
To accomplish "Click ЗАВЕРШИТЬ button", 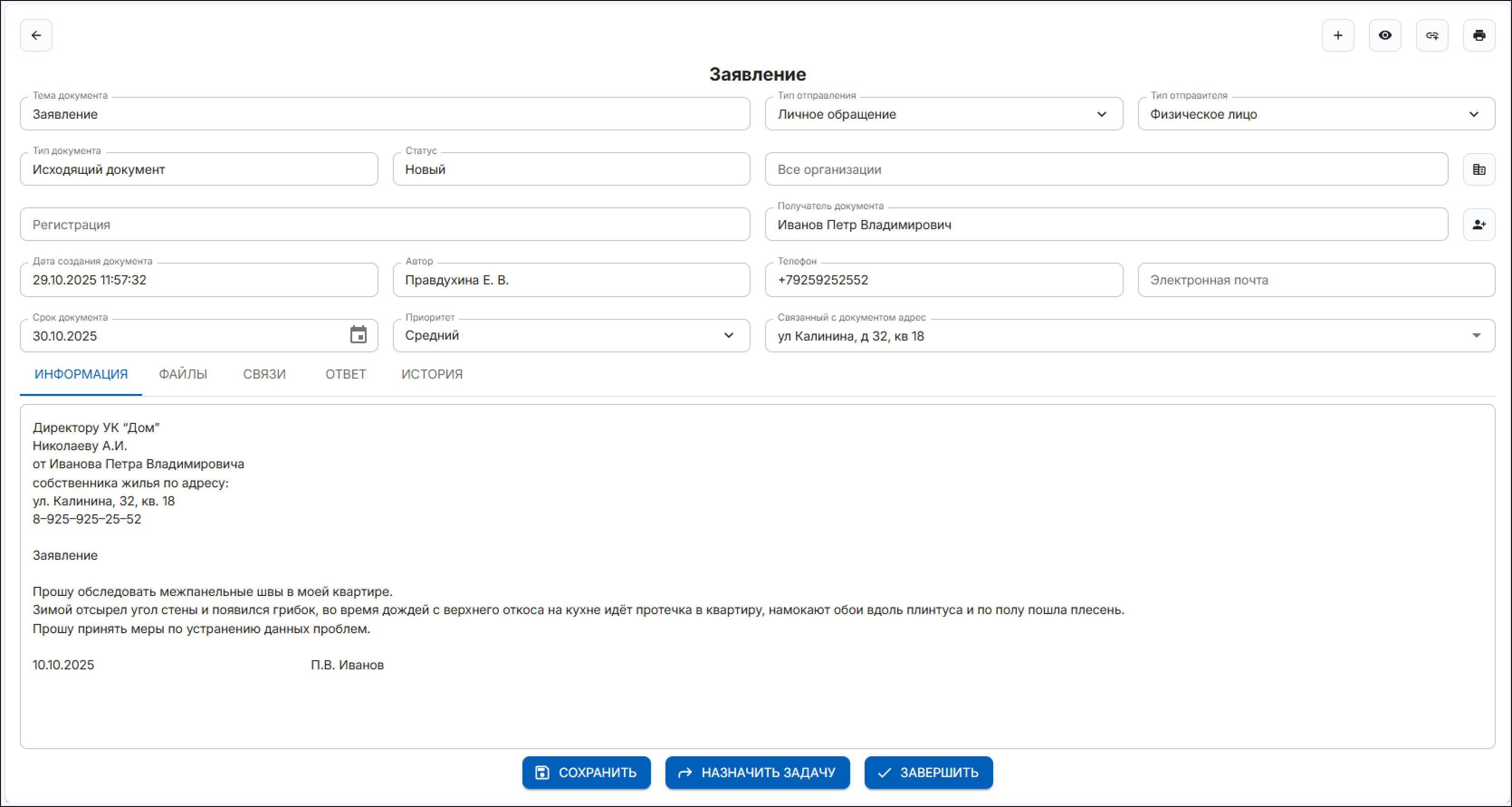I will [x=928, y=772].
